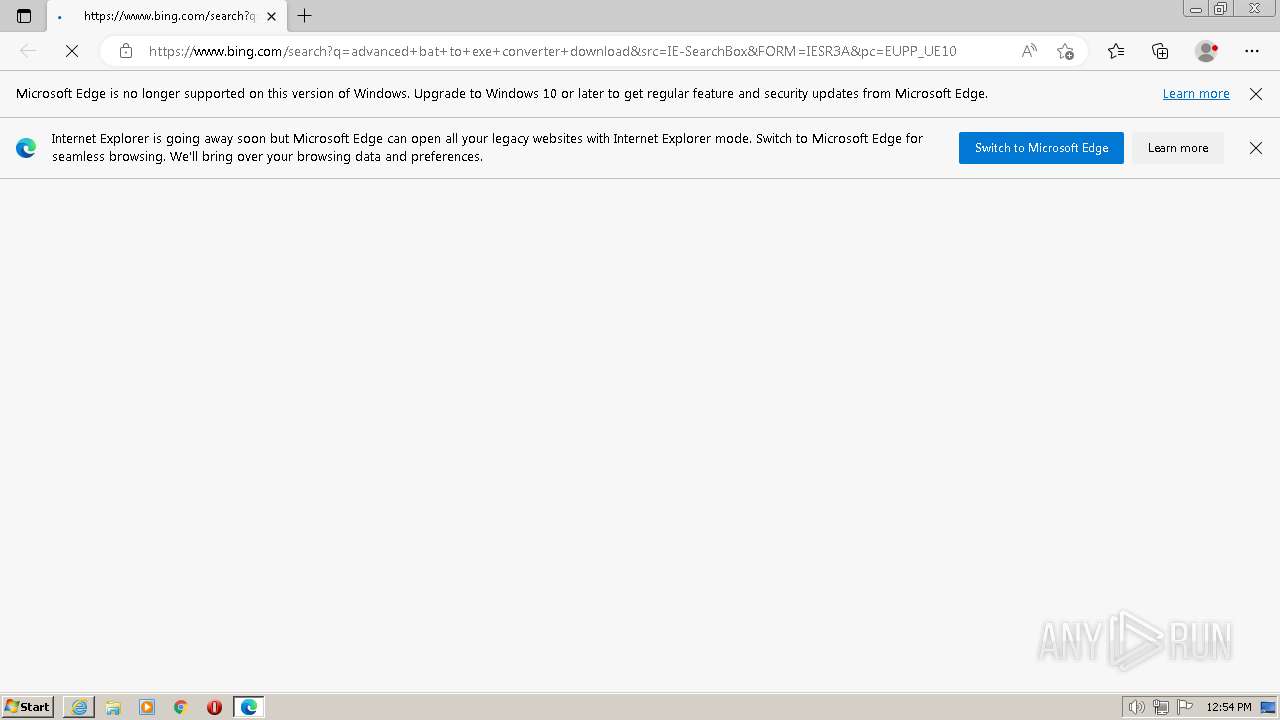Launch Internet Explorer from taskbar
The width and height of the screenshot is (1280, 720).
tap(79, 707)
